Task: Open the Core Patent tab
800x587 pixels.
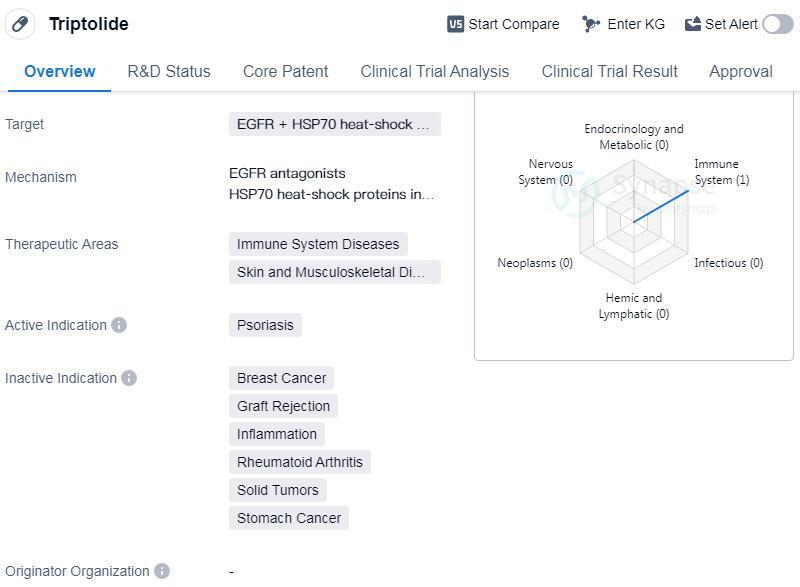Action: [x=285, y=71]
